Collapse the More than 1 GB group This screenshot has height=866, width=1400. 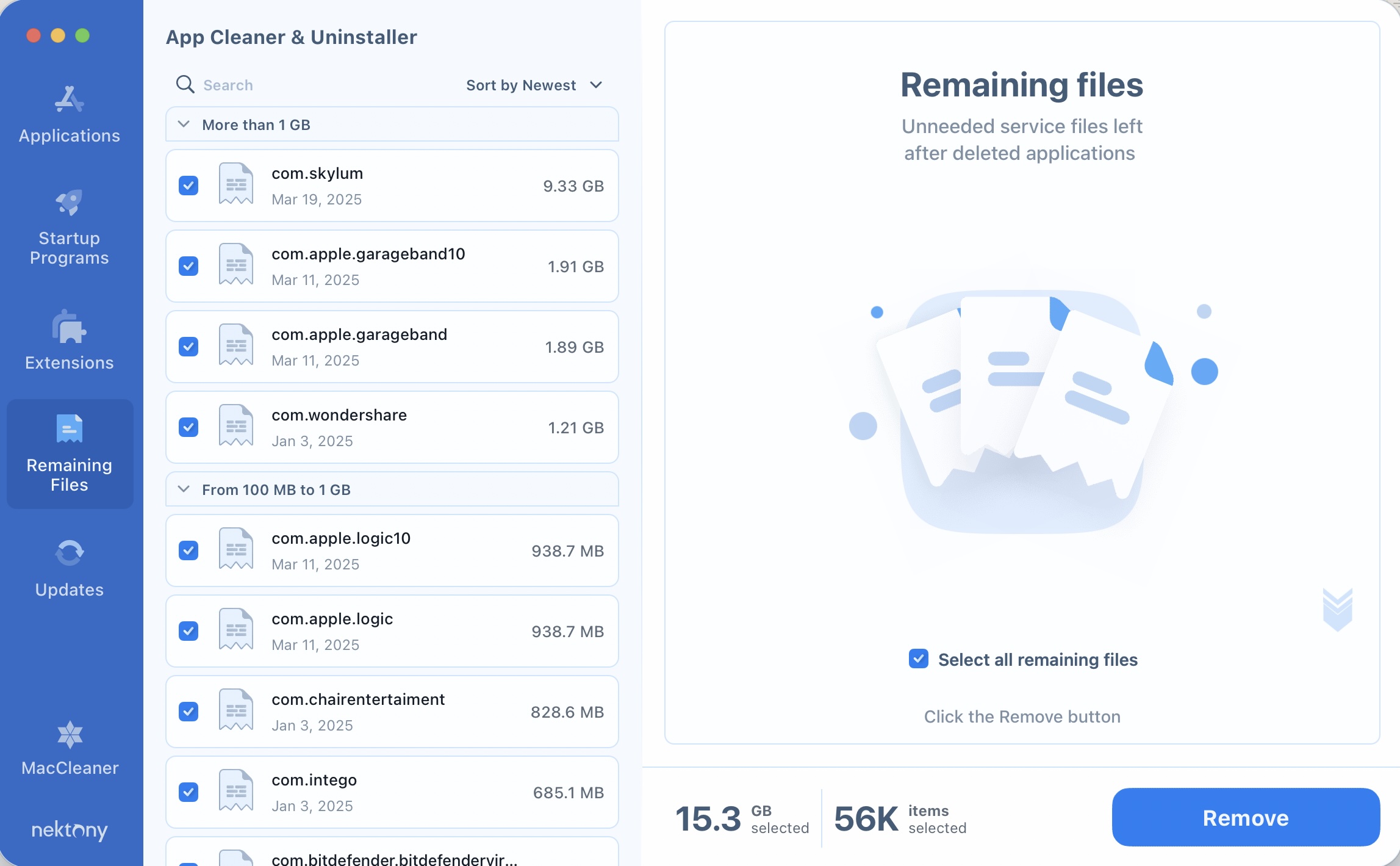point(183,124)
